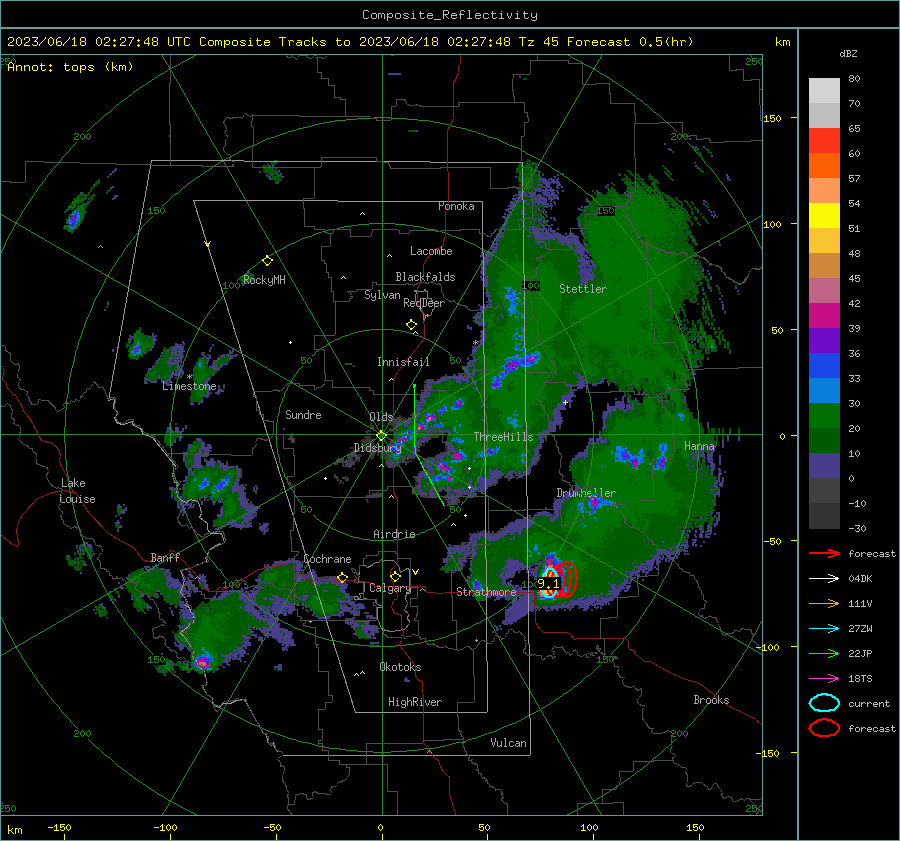This screenshot has height=841, width=900.
Task: Click the red 60-65 dBZ color swatch
Action: [x=824, y=141]
